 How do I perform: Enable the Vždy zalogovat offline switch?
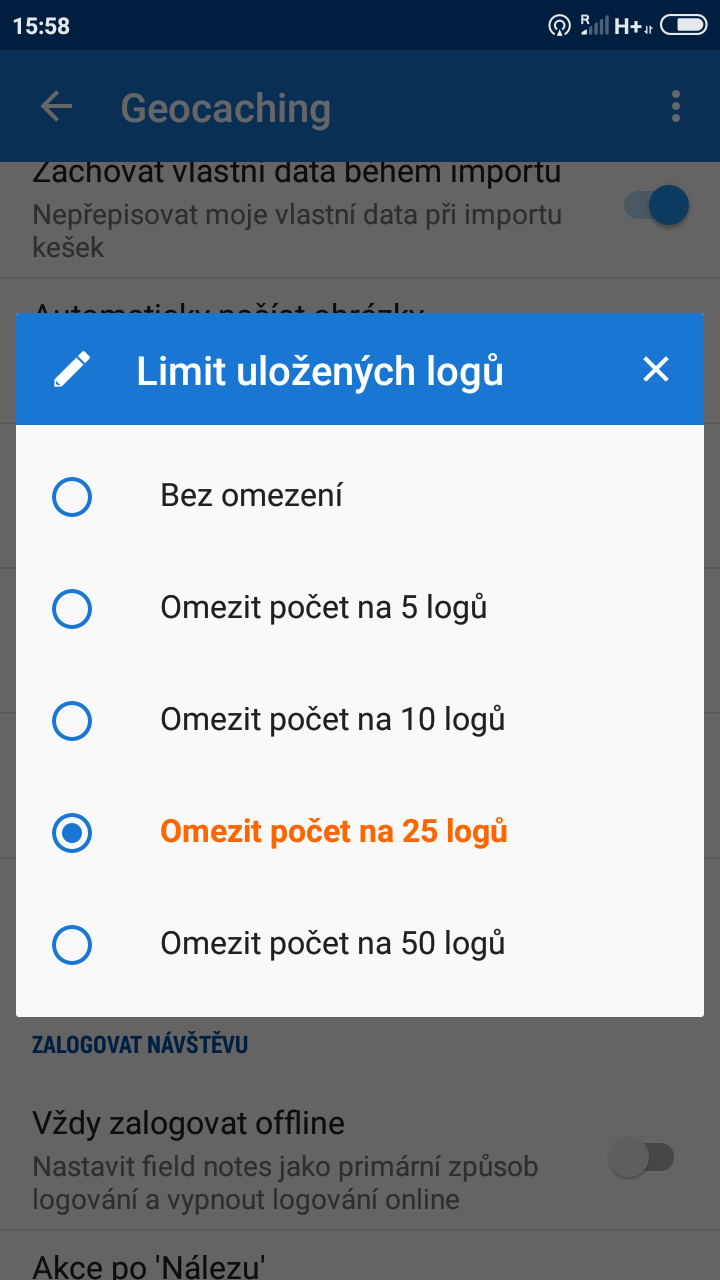tap(642, 1158)
